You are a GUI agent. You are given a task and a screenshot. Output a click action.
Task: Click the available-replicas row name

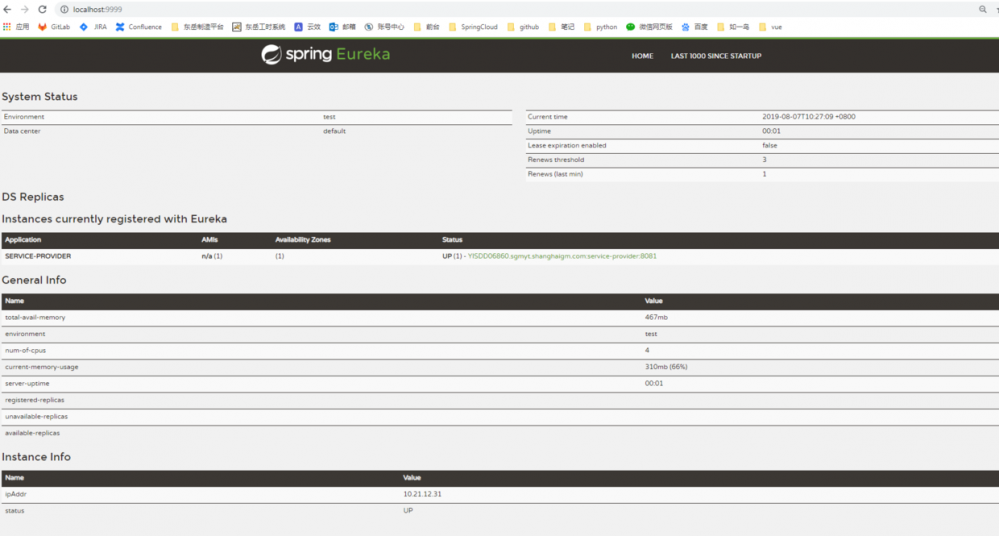click(32, 433)
